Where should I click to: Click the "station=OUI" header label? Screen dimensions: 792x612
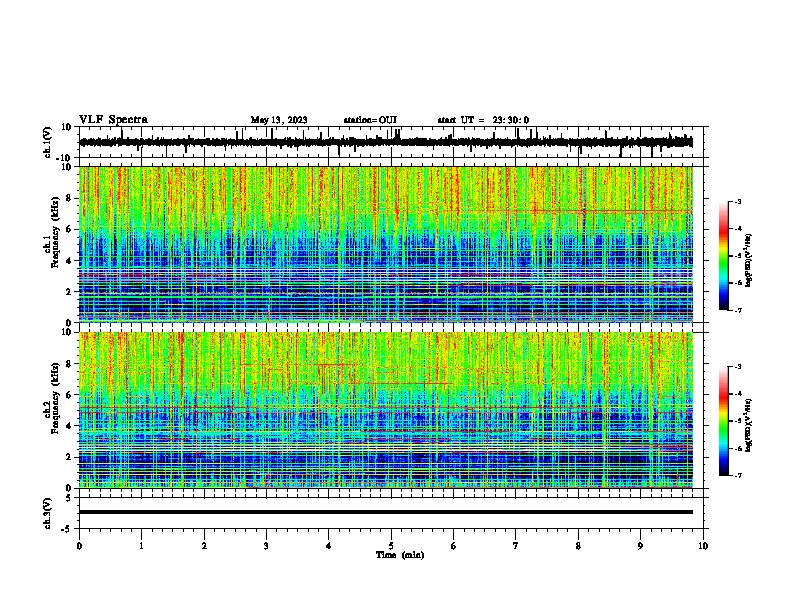click(x=370, y=120)
